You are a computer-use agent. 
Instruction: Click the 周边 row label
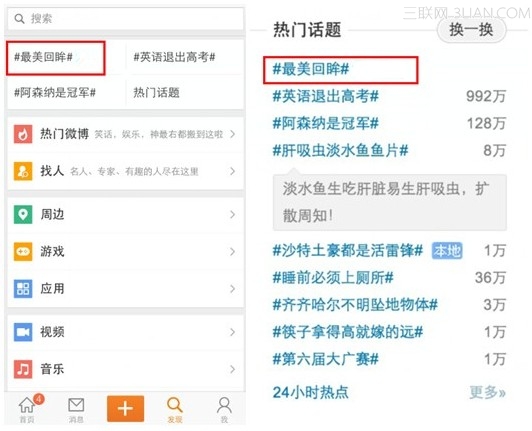coord(52,214)
